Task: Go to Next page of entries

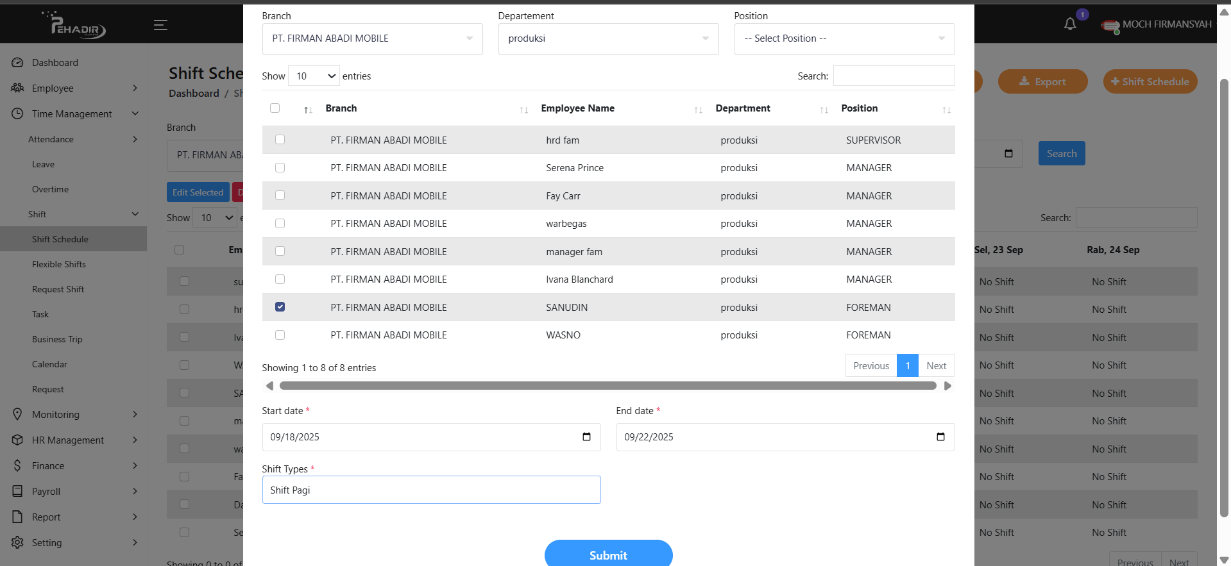Action: pyautogui.click(x=936, y=365)
